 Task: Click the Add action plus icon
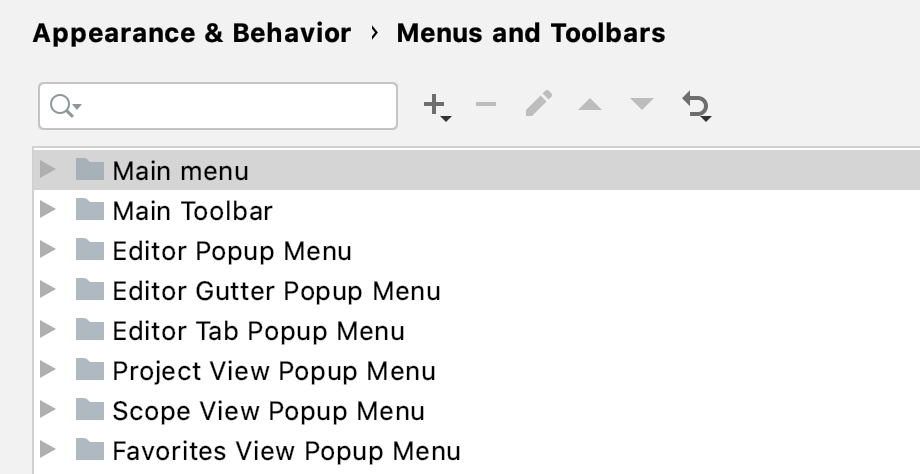437,106
